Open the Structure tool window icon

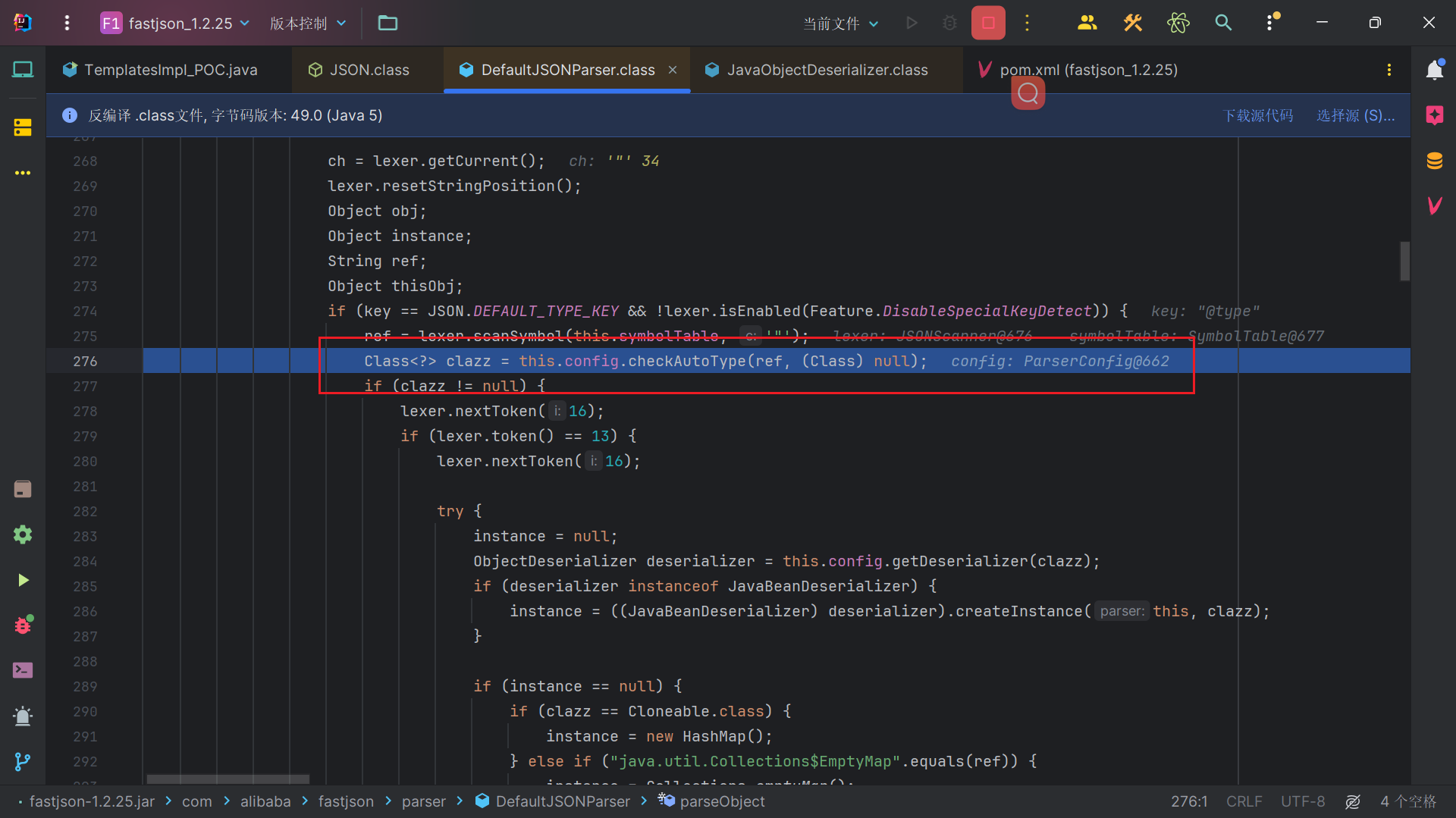(x=23, y=127)
